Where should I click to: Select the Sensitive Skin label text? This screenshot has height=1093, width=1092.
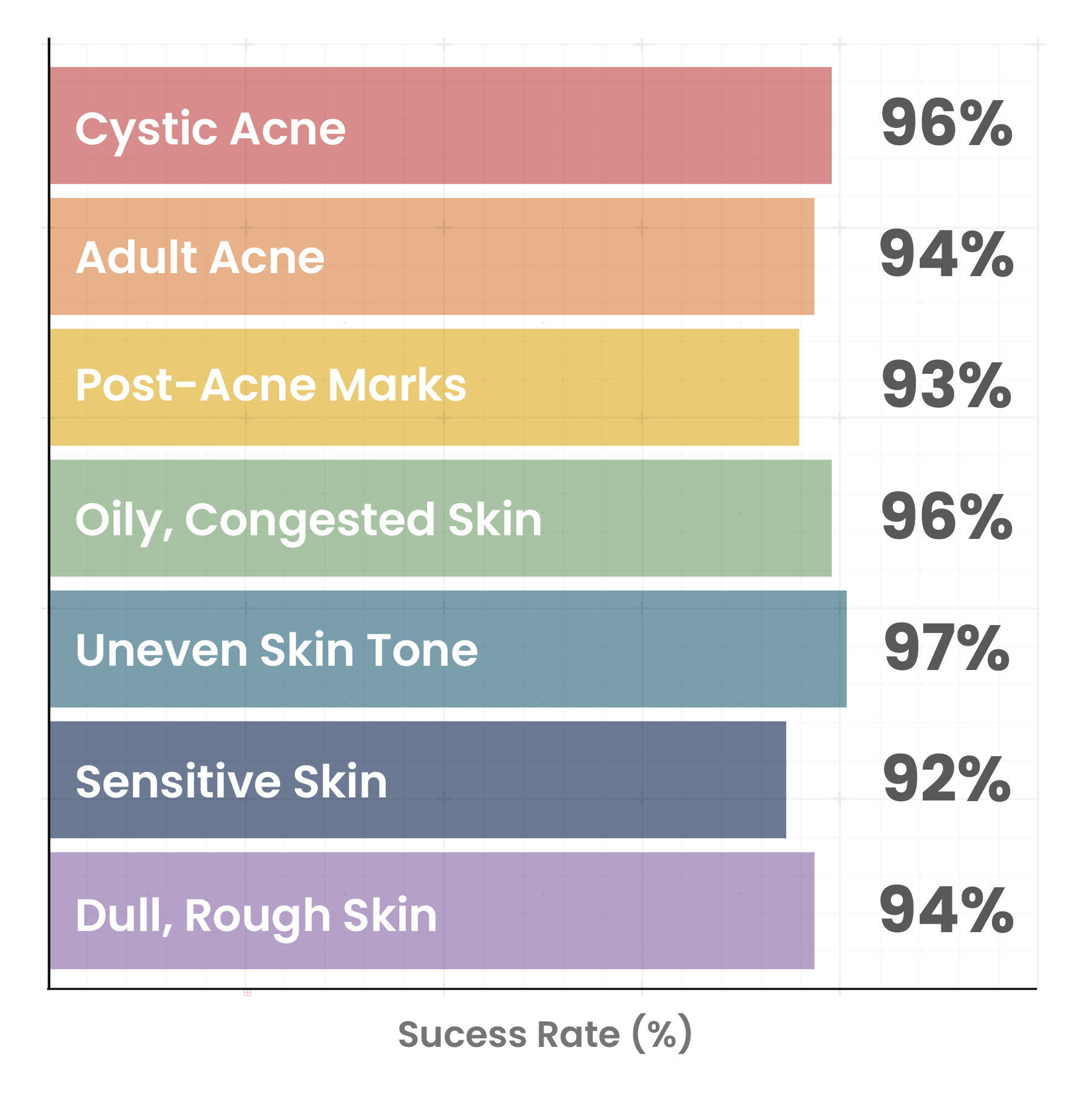[231, 782]
